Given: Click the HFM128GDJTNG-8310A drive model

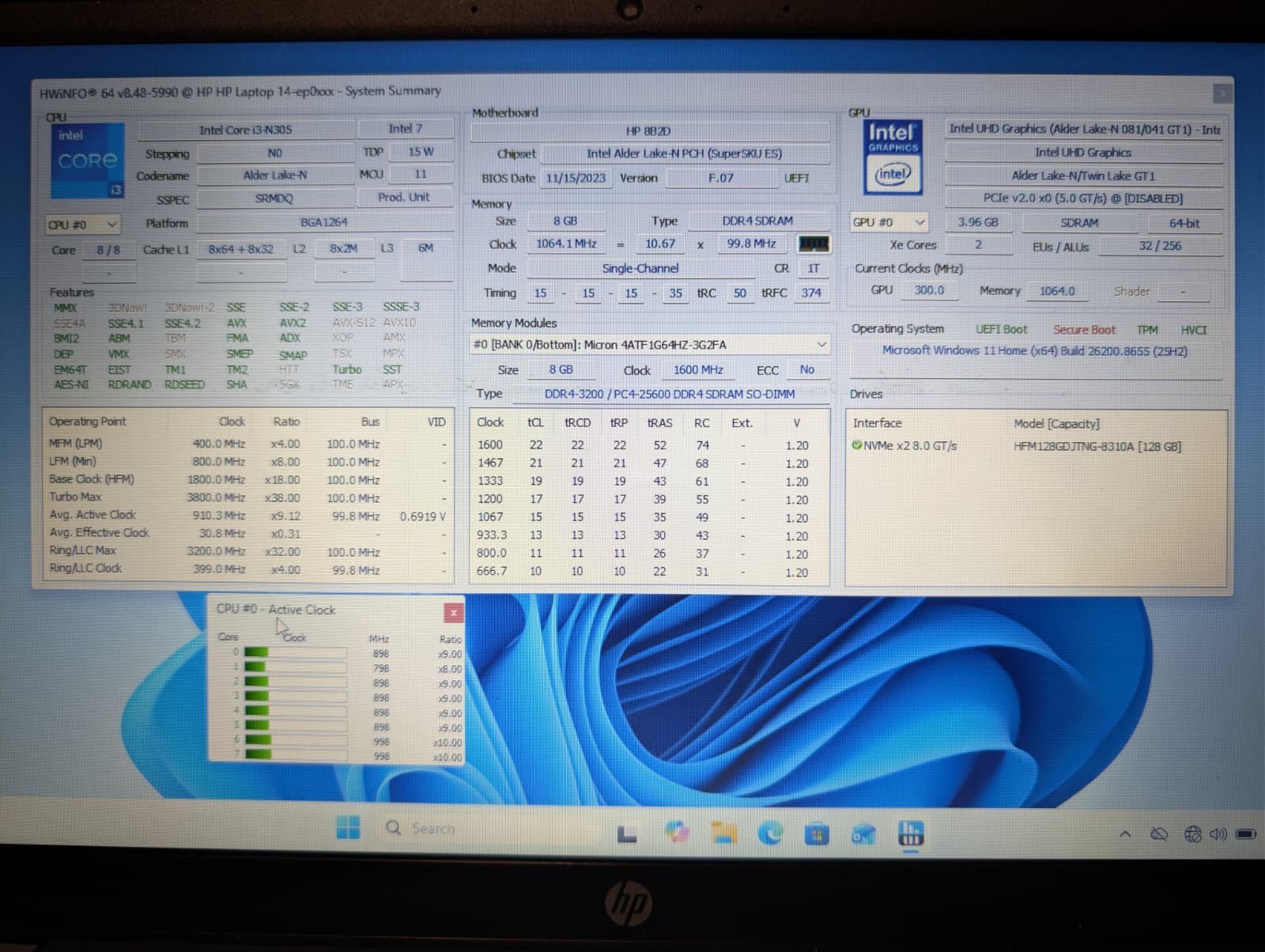Looking at the screenshot, I should (1097, 447).
